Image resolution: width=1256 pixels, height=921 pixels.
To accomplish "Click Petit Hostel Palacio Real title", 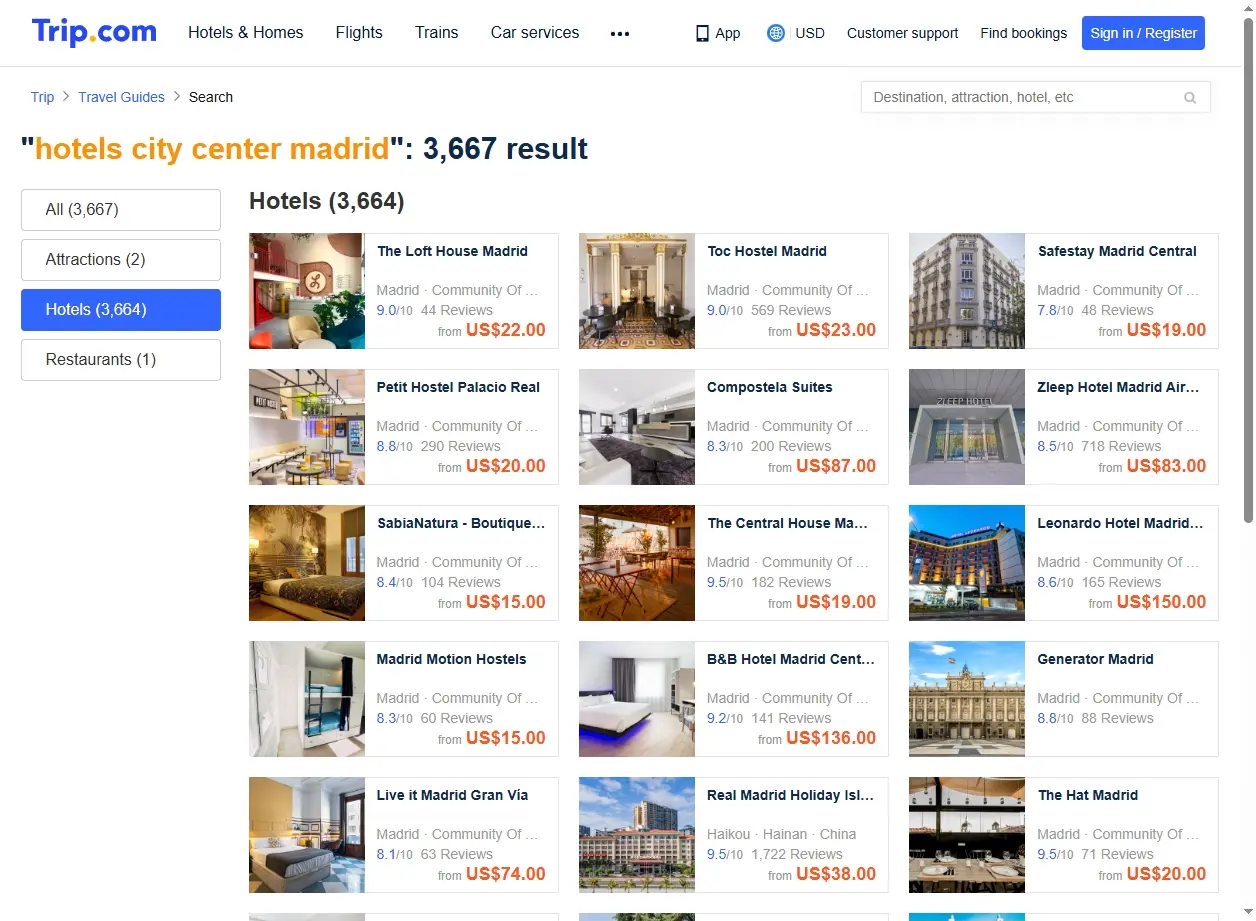I will pyautogui.click(x=458, y=387).
